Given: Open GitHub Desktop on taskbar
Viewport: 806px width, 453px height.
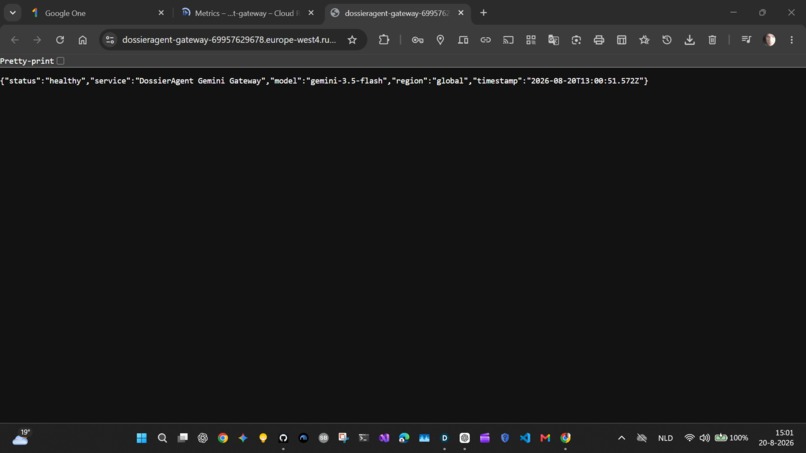Looking at the screenshot, I should pos(283,438).
